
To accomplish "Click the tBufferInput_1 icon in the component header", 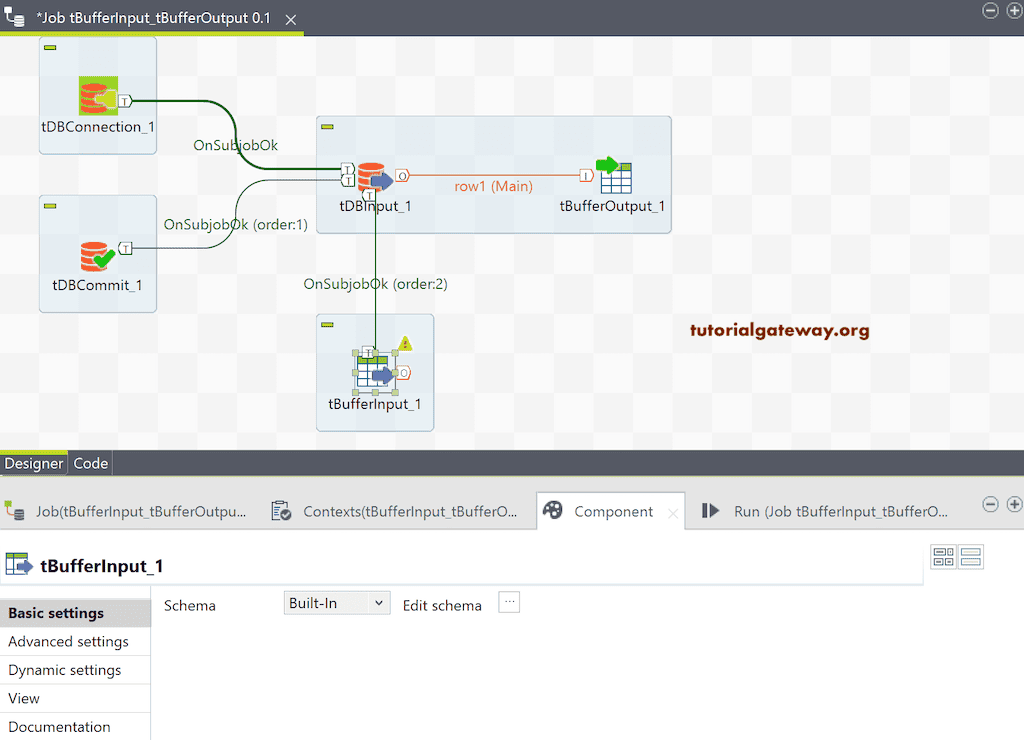I will click(19, 565).
